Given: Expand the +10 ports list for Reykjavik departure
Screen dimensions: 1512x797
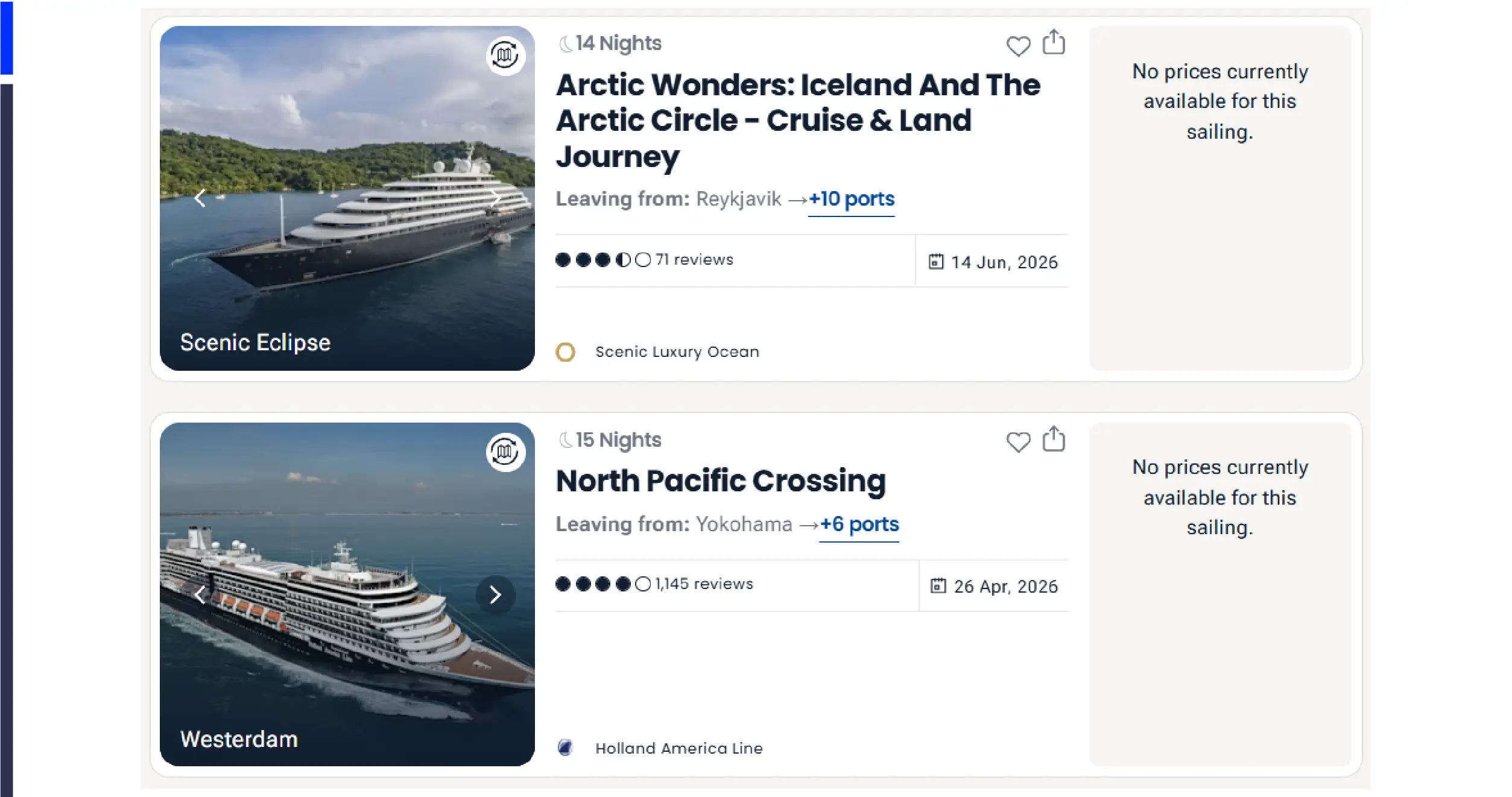Looking at the screenshot, I should tap(851, 199).
